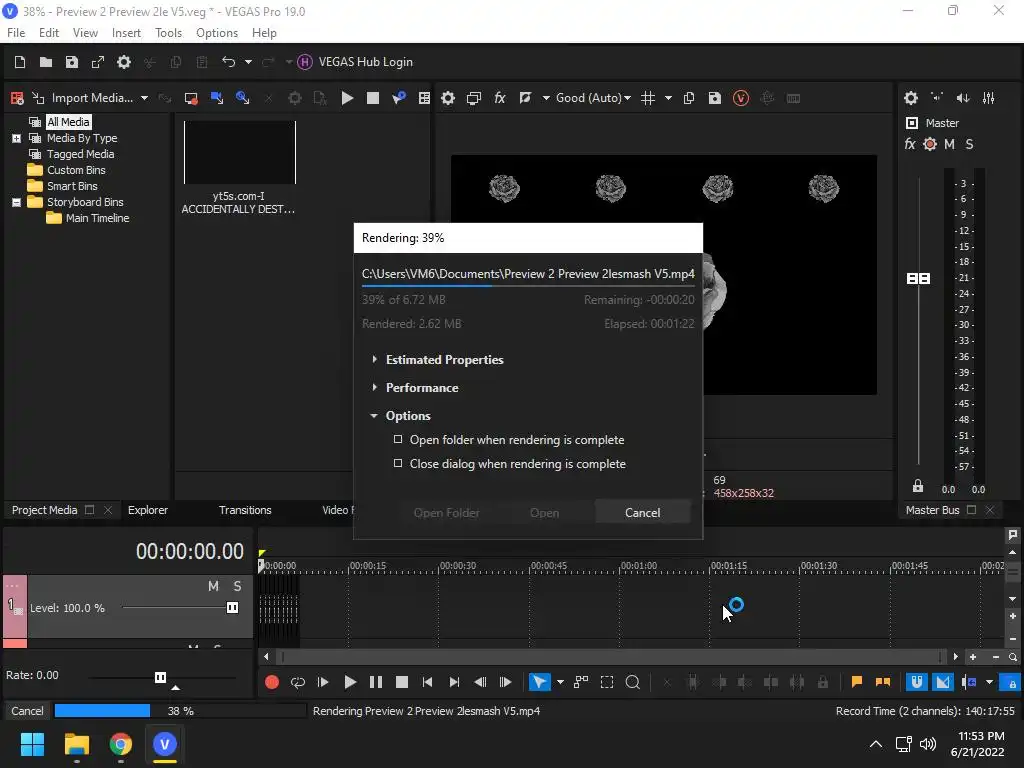Select the Normal Edit tool
Image resolution: width=1024 pixels, height=768 pixels.
coord(539,682)
